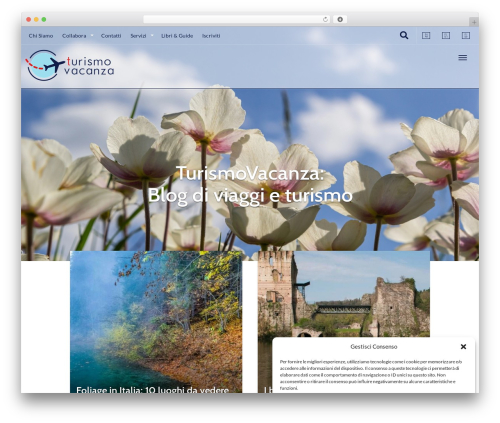Close the Gestisci Consenso cookie dialog

pyautogui.click(x=463, y=347)
